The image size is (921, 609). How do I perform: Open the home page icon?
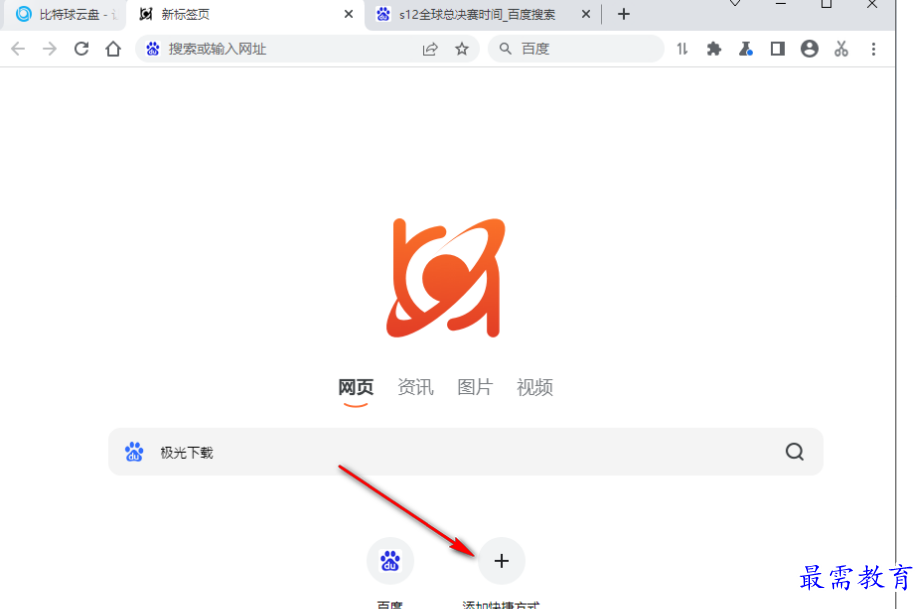(113, 49)
